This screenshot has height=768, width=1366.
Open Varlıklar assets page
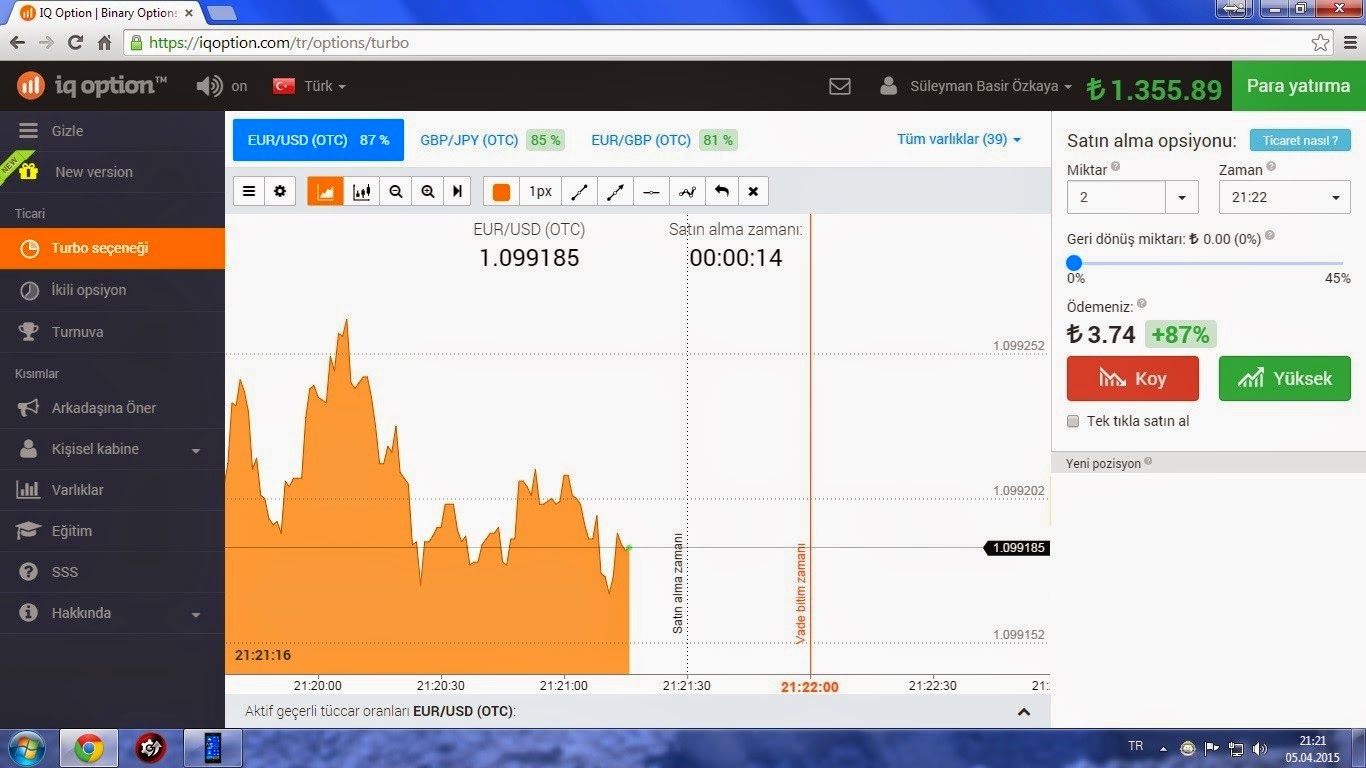click(112, 490)
